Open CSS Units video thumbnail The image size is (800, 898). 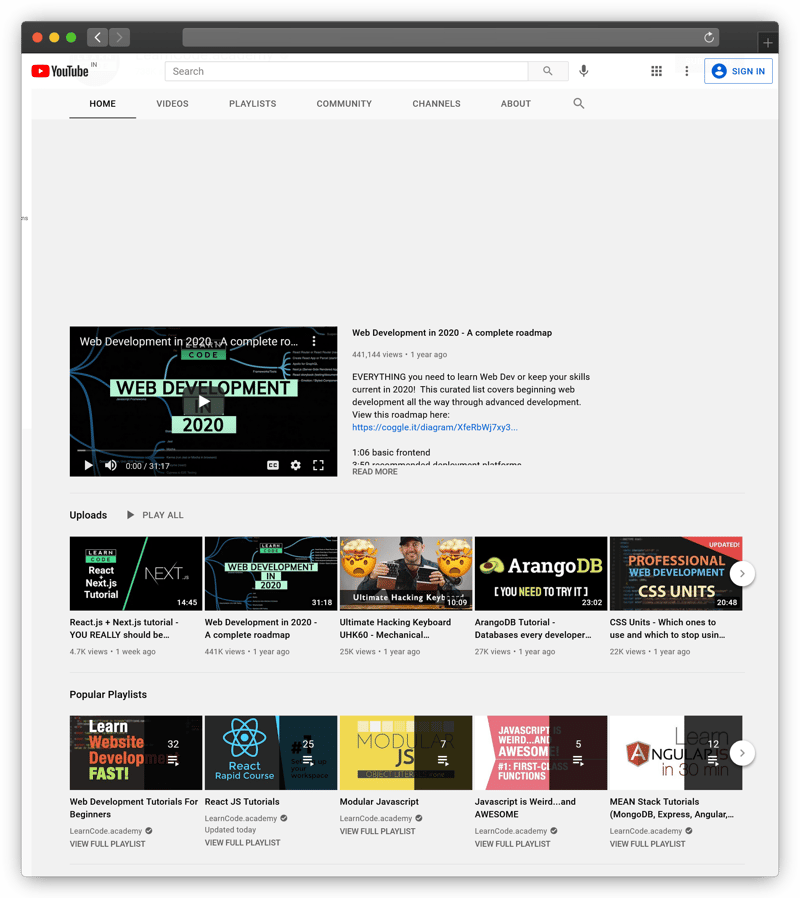[x=676, y=573]
